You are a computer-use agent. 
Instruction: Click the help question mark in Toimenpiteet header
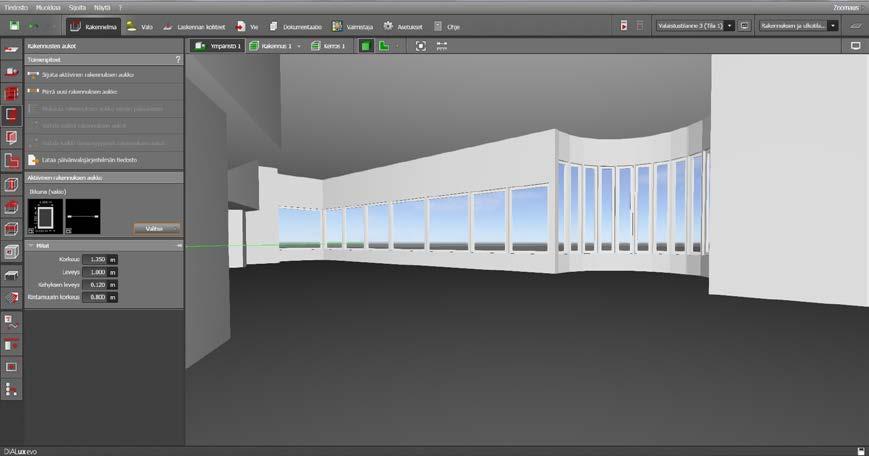(x=178, y=59)
